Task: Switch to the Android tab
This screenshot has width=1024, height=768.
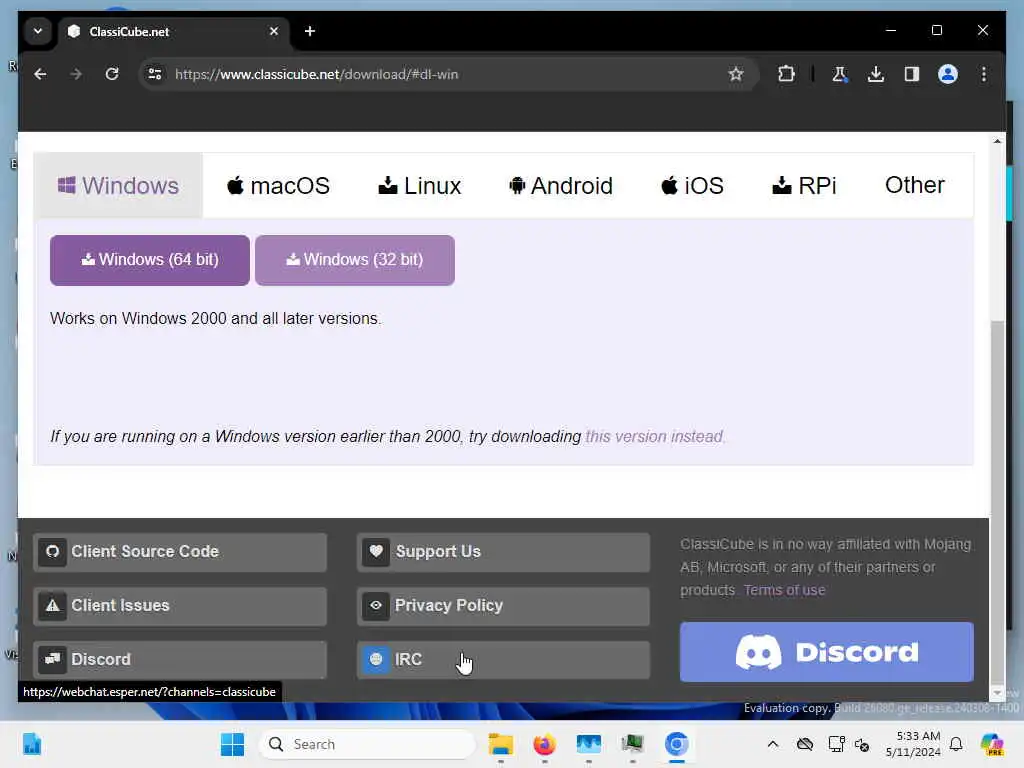Action: pos(561,185)
